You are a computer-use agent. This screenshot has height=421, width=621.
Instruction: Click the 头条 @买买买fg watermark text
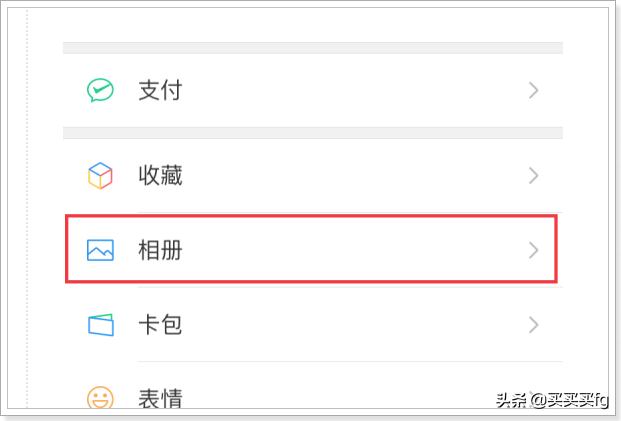[x=552, y=400]
